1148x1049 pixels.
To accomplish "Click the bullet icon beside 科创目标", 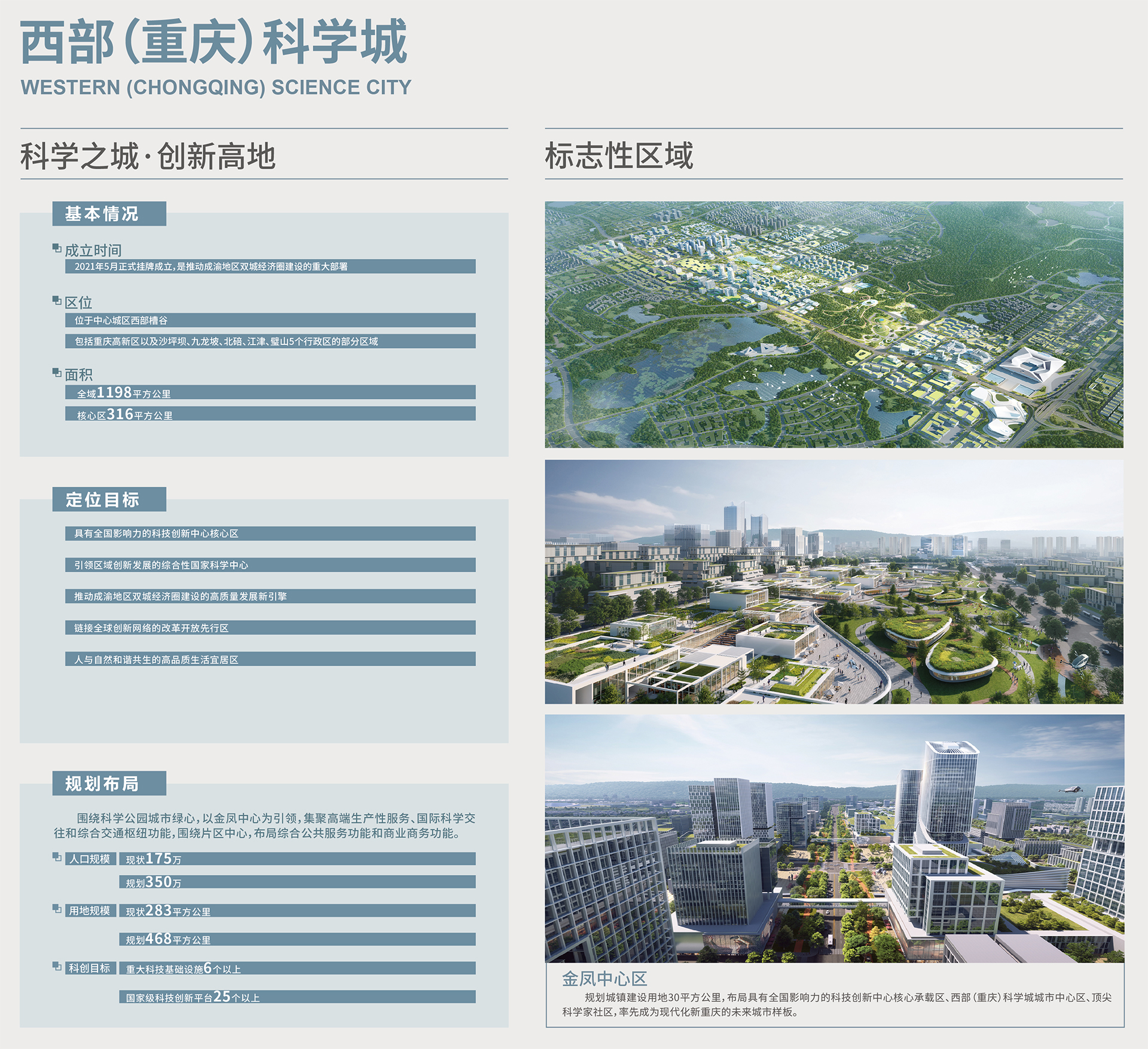I will click(x=57, y=966).
